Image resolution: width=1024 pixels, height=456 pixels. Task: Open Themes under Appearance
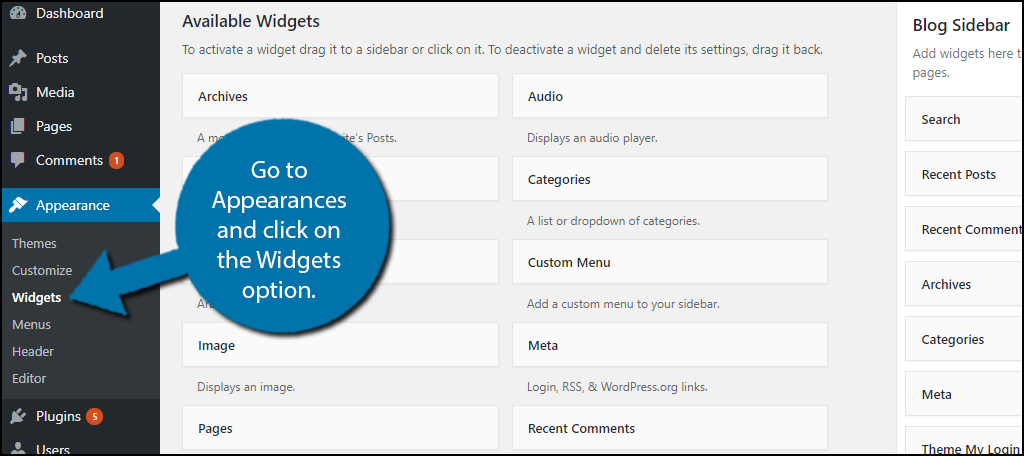[x=34, y=244]
